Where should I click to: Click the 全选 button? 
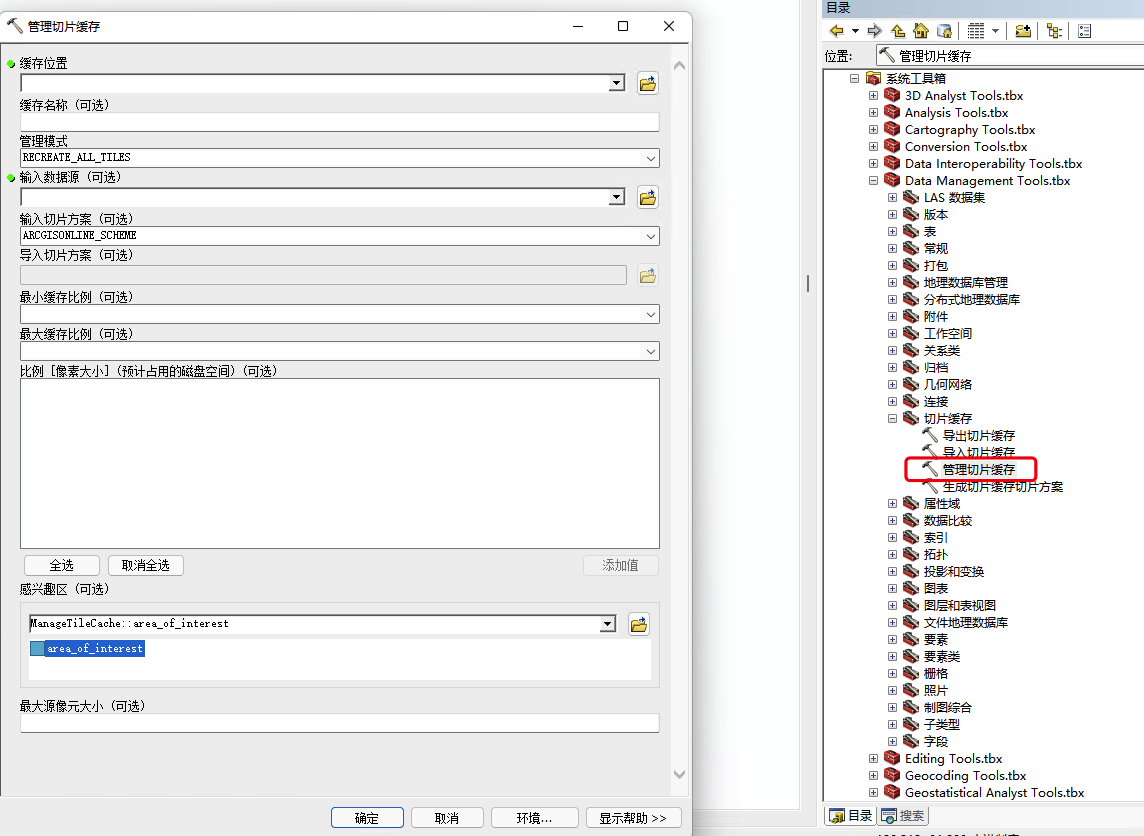[62, 565]
